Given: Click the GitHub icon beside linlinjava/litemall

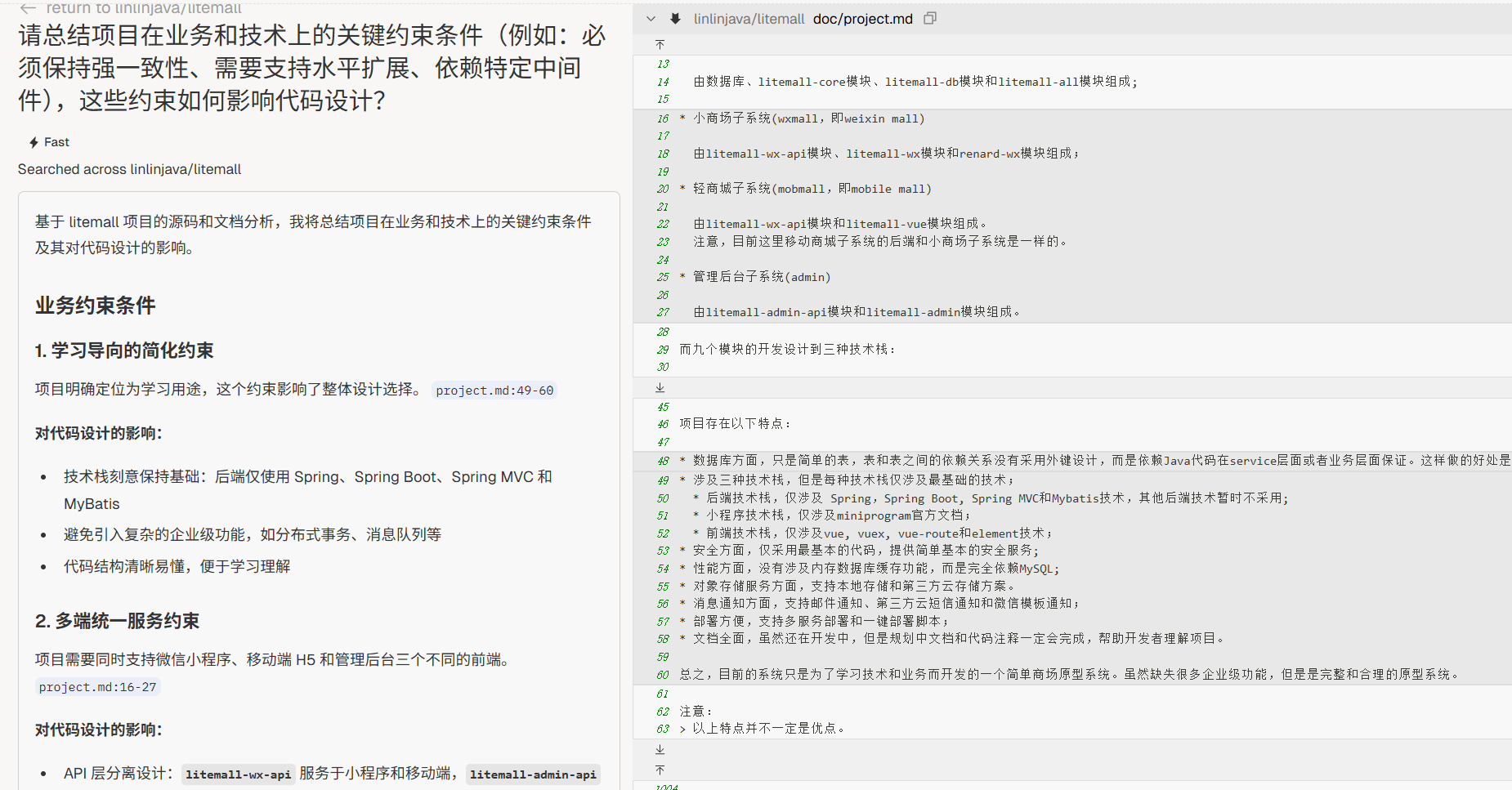Looking at the screenshot, I should [x=675, y=19].
